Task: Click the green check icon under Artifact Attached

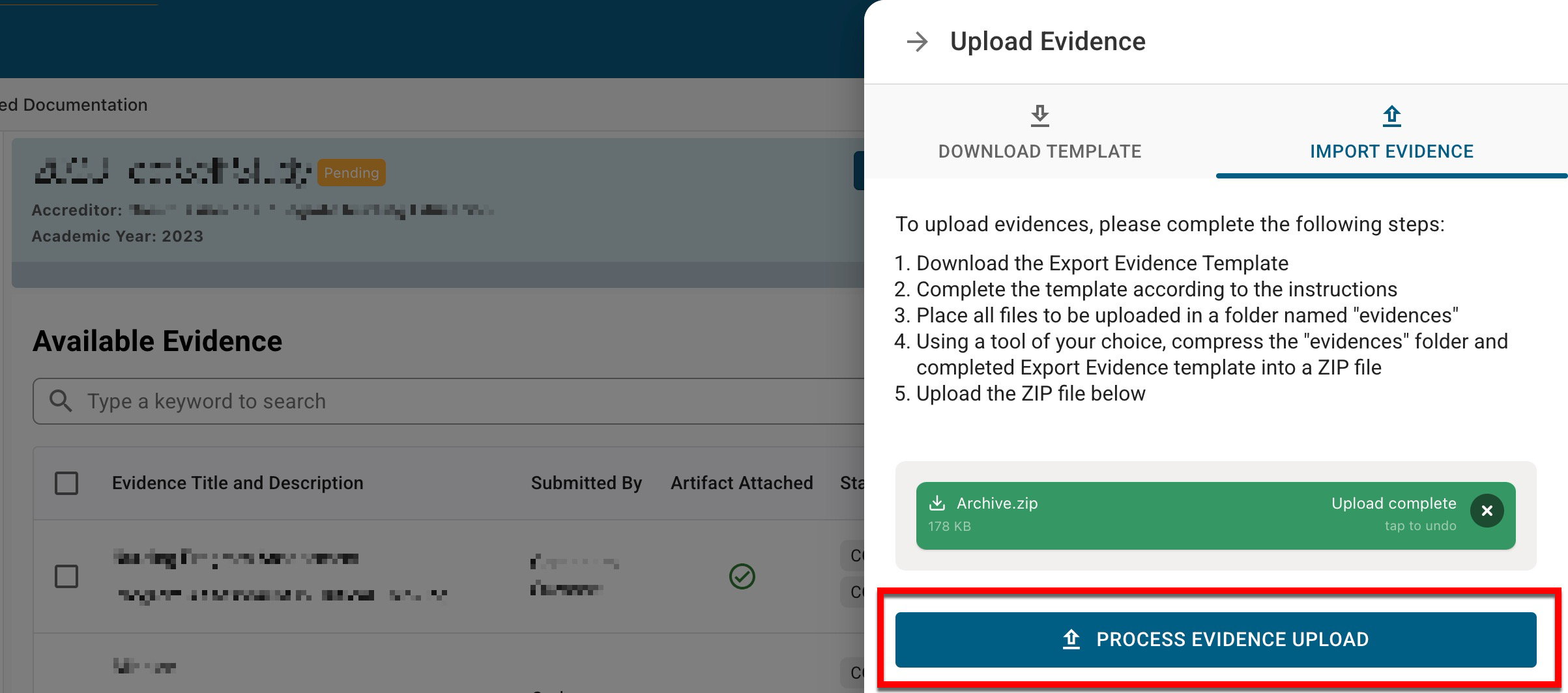Action: pyautogui.click(x=742, y=576)
